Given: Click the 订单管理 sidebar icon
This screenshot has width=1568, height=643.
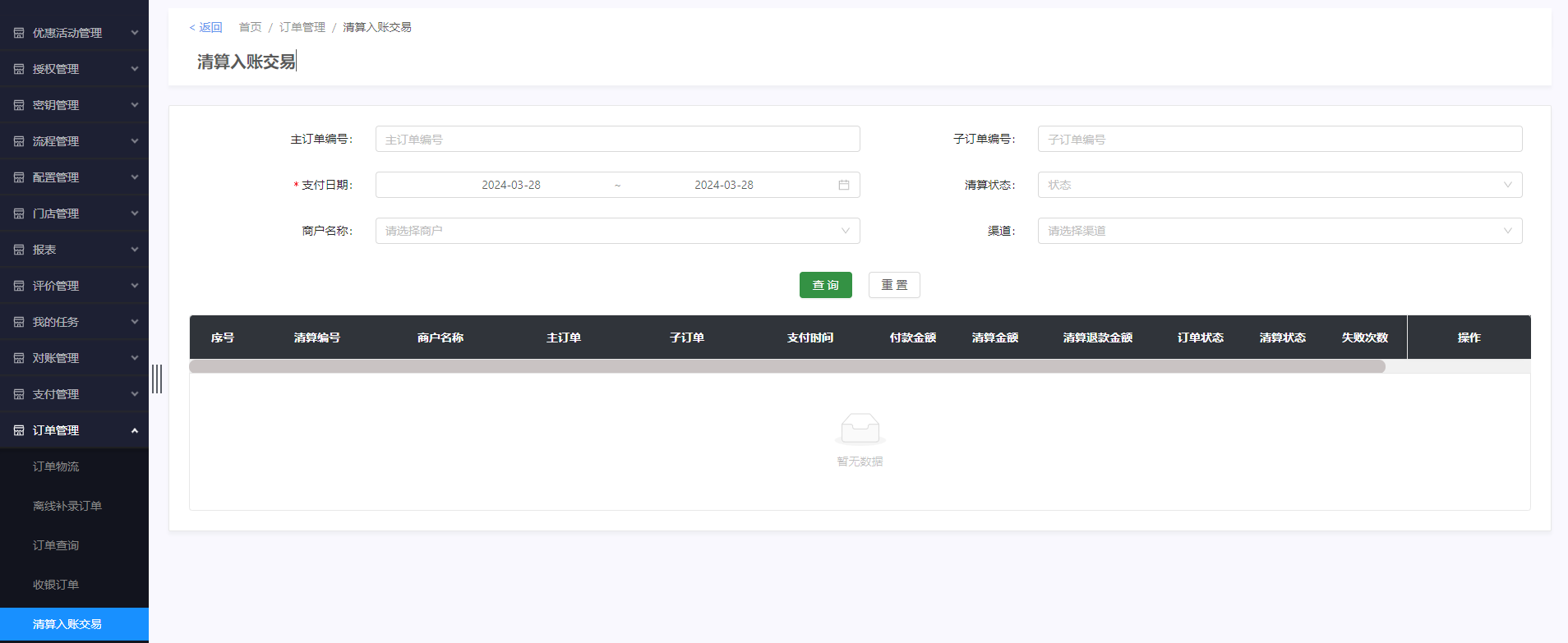Looking at the screenshot, I should 19,430.
